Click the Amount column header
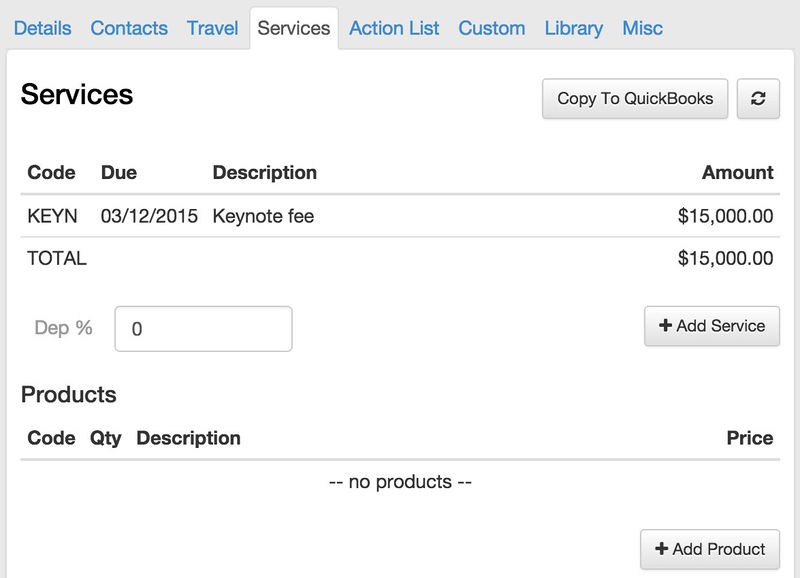The height and width of the screenshot is (578, 800). click(x=738, y=172)
